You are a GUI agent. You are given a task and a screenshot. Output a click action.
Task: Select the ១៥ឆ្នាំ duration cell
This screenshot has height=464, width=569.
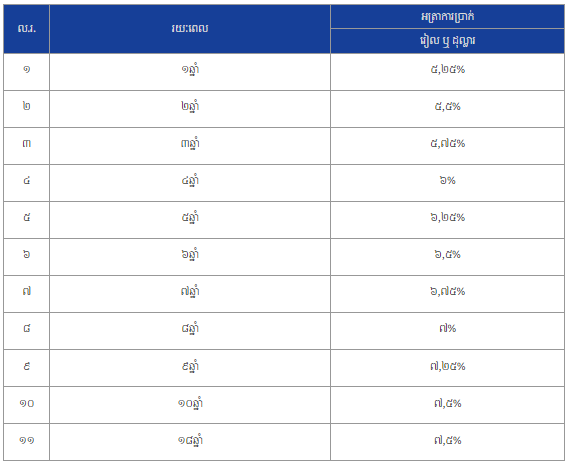click(190, 442)
